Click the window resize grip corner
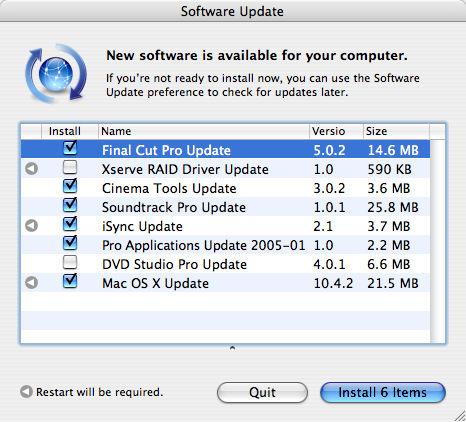This screenshot has width=466, height=422. [460, 416]
